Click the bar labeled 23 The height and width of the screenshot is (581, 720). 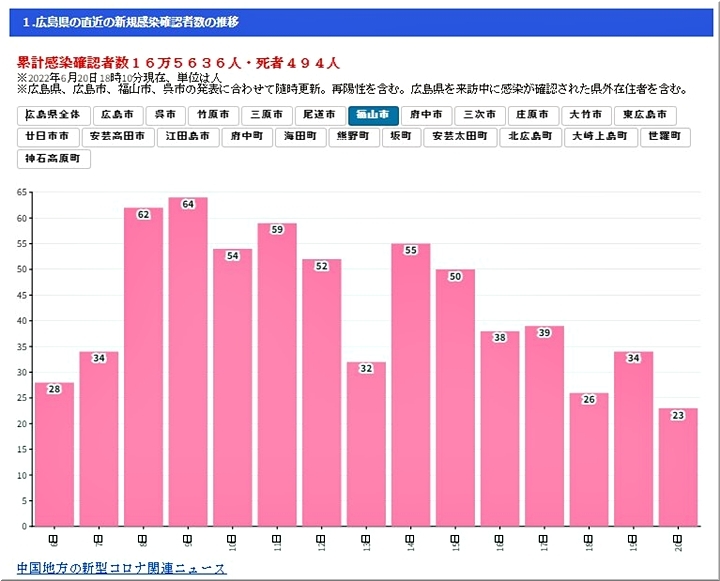coord(678,470)
